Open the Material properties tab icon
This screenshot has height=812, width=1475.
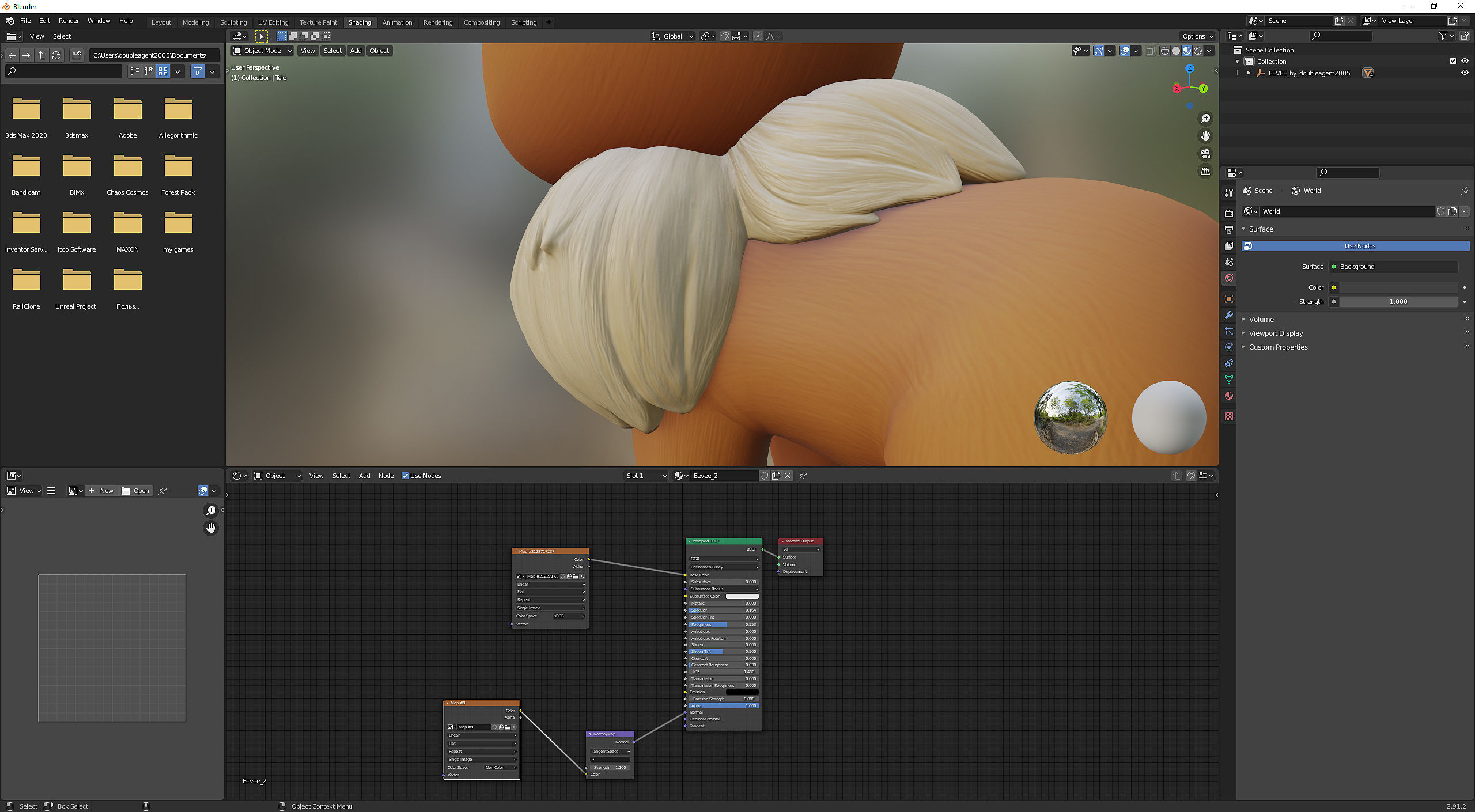[x=1229, y=396]
